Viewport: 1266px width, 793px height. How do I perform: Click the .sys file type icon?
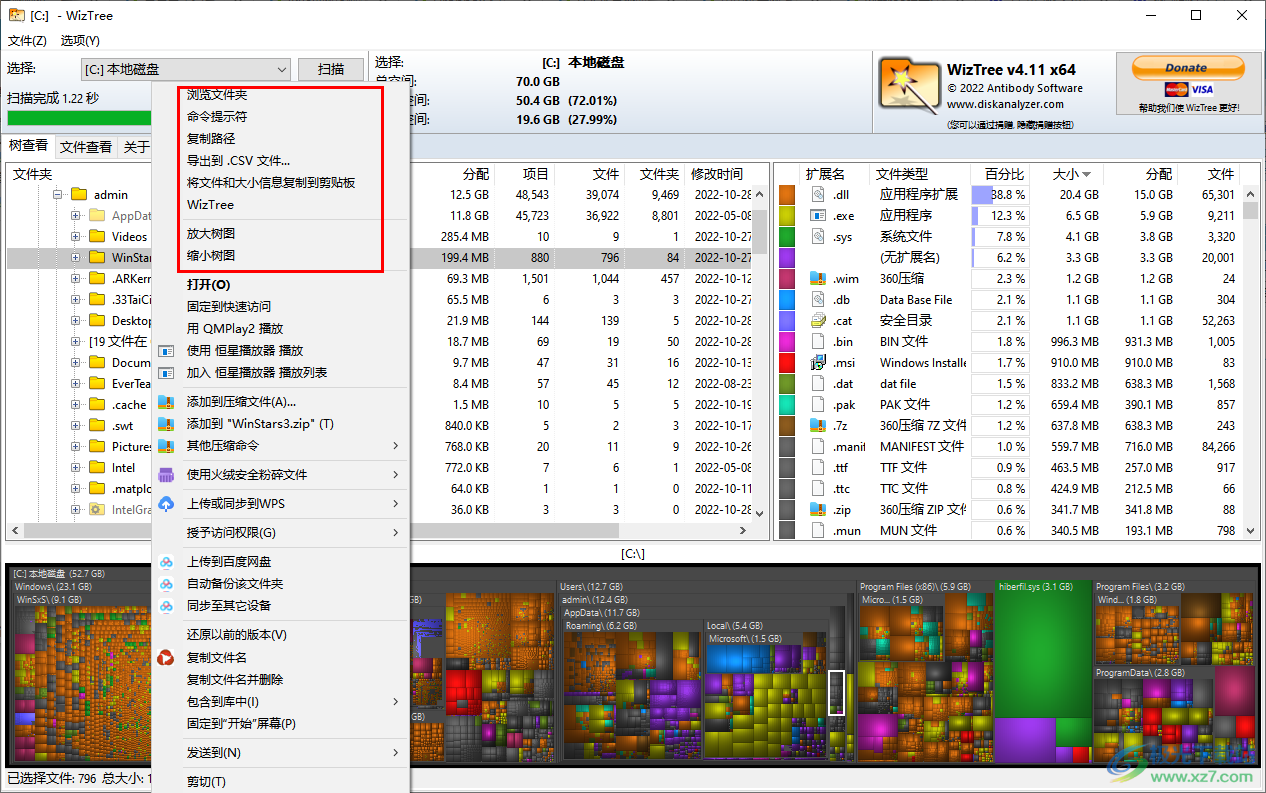[817, 236]
